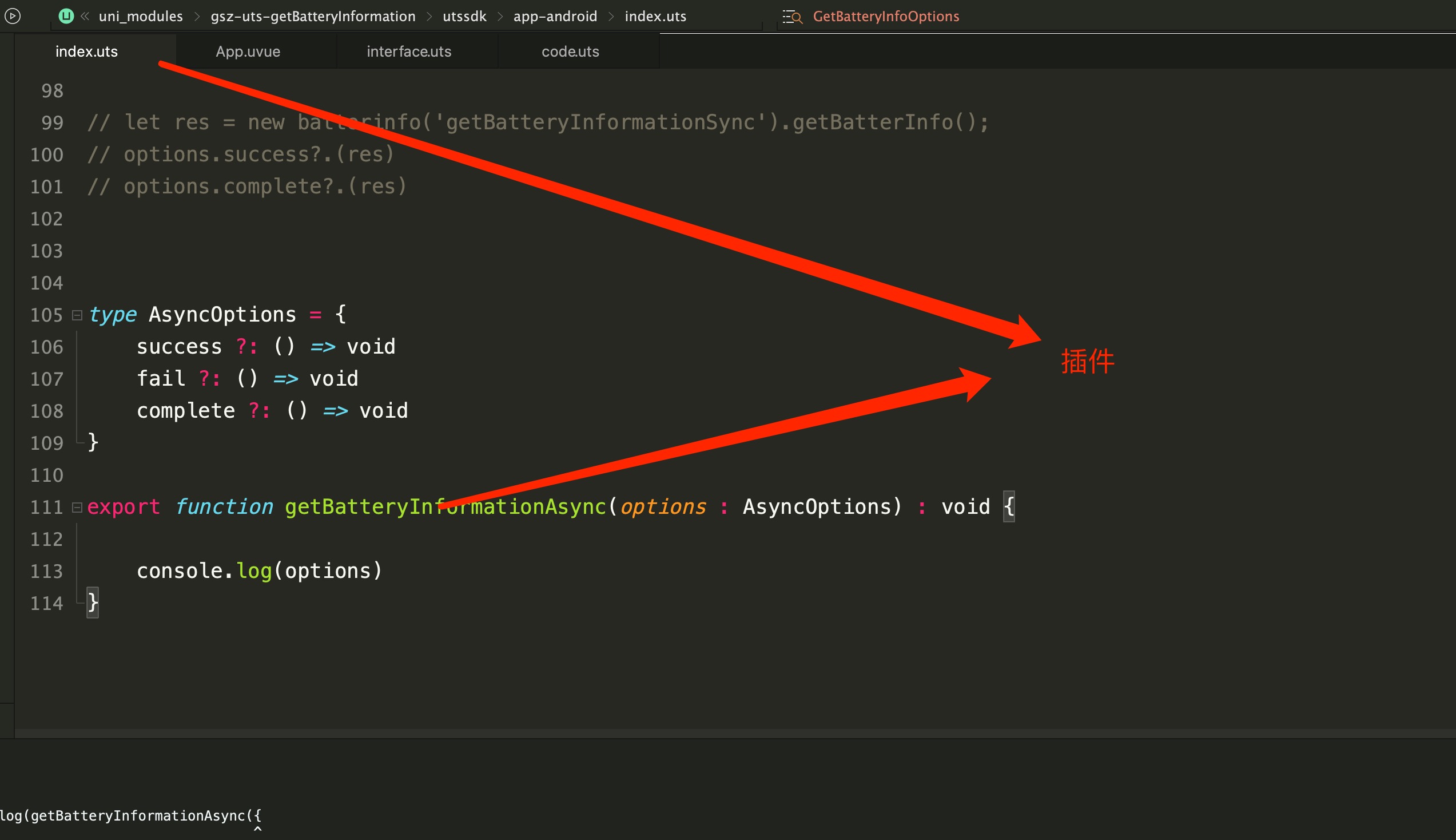Click the run play icon
The height and width of the screenshot is (840, 1456).
pos(13,16)
